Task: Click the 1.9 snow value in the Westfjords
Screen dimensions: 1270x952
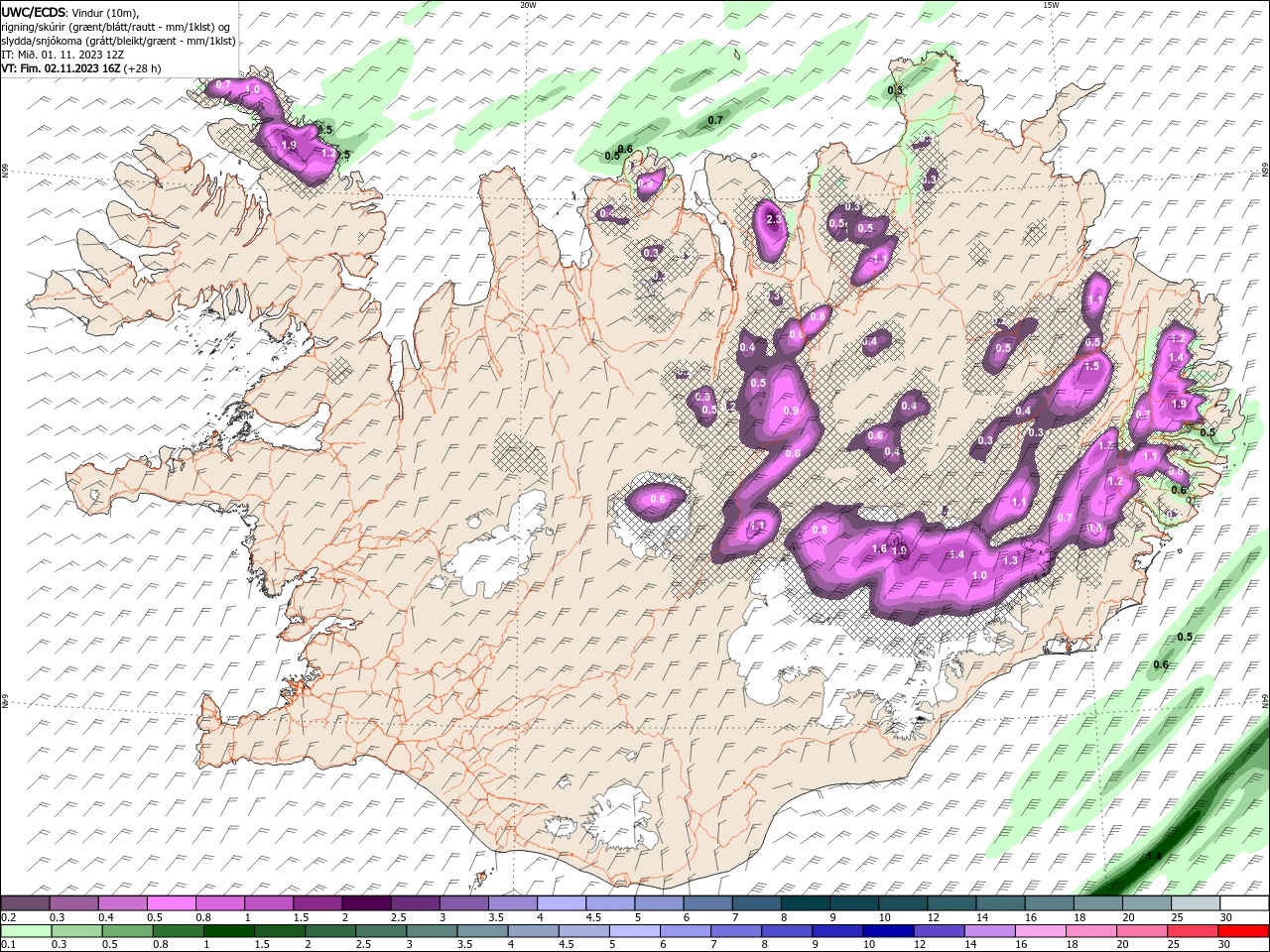Action: pyautogui.click(x=289, y=146)
